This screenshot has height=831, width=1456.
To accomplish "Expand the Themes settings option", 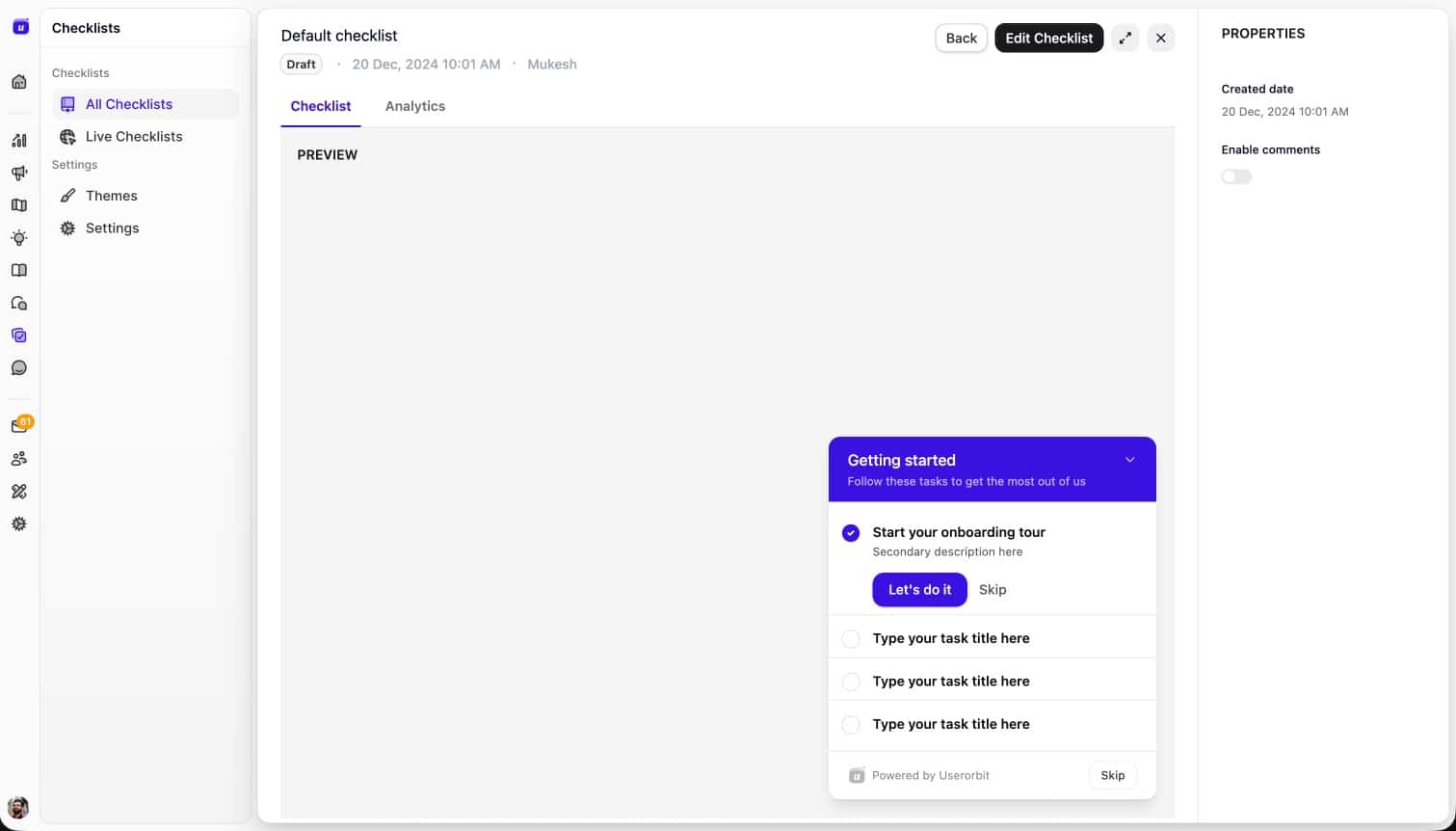I will tap(112, 196).
